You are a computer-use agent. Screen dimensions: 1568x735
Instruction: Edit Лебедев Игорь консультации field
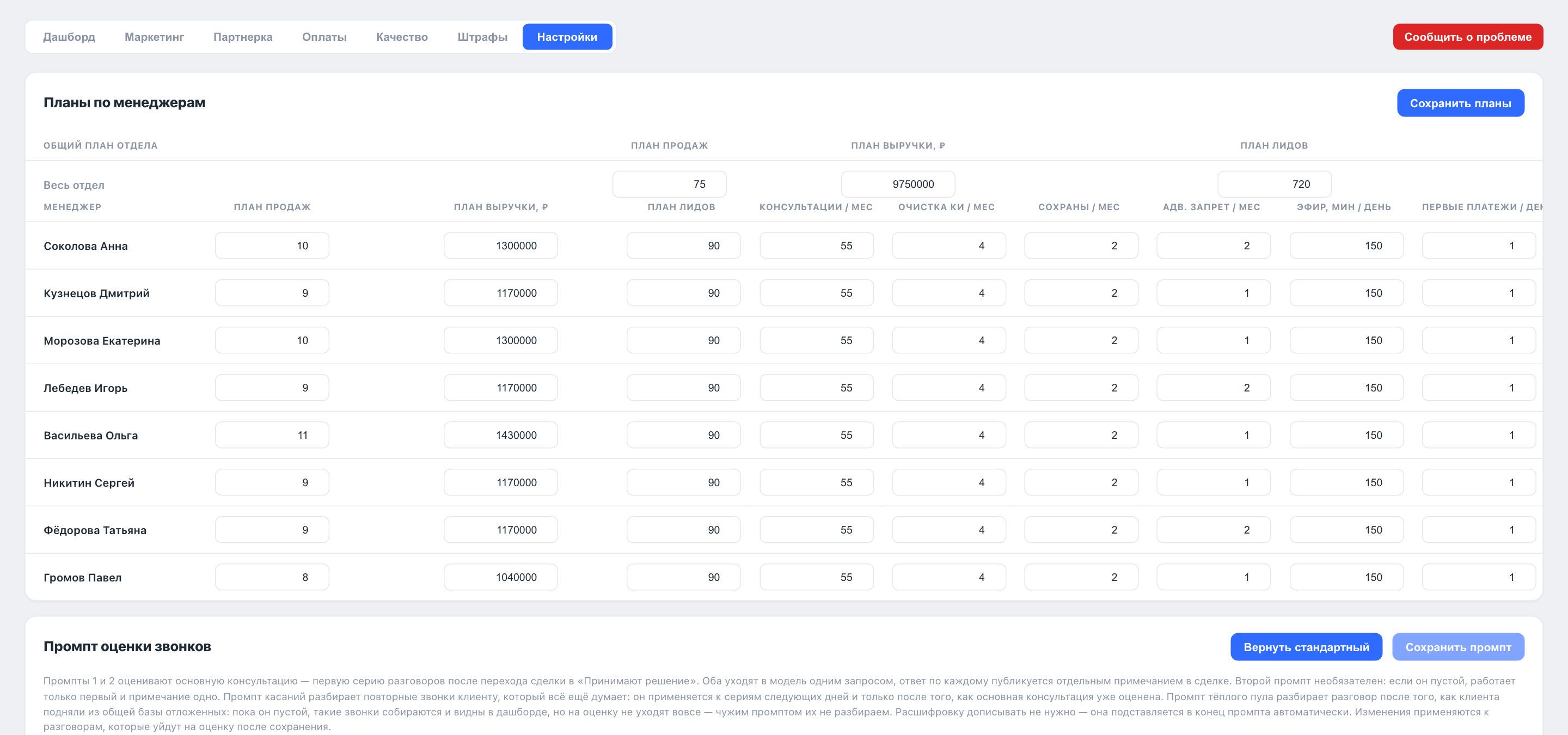point(816,388)
